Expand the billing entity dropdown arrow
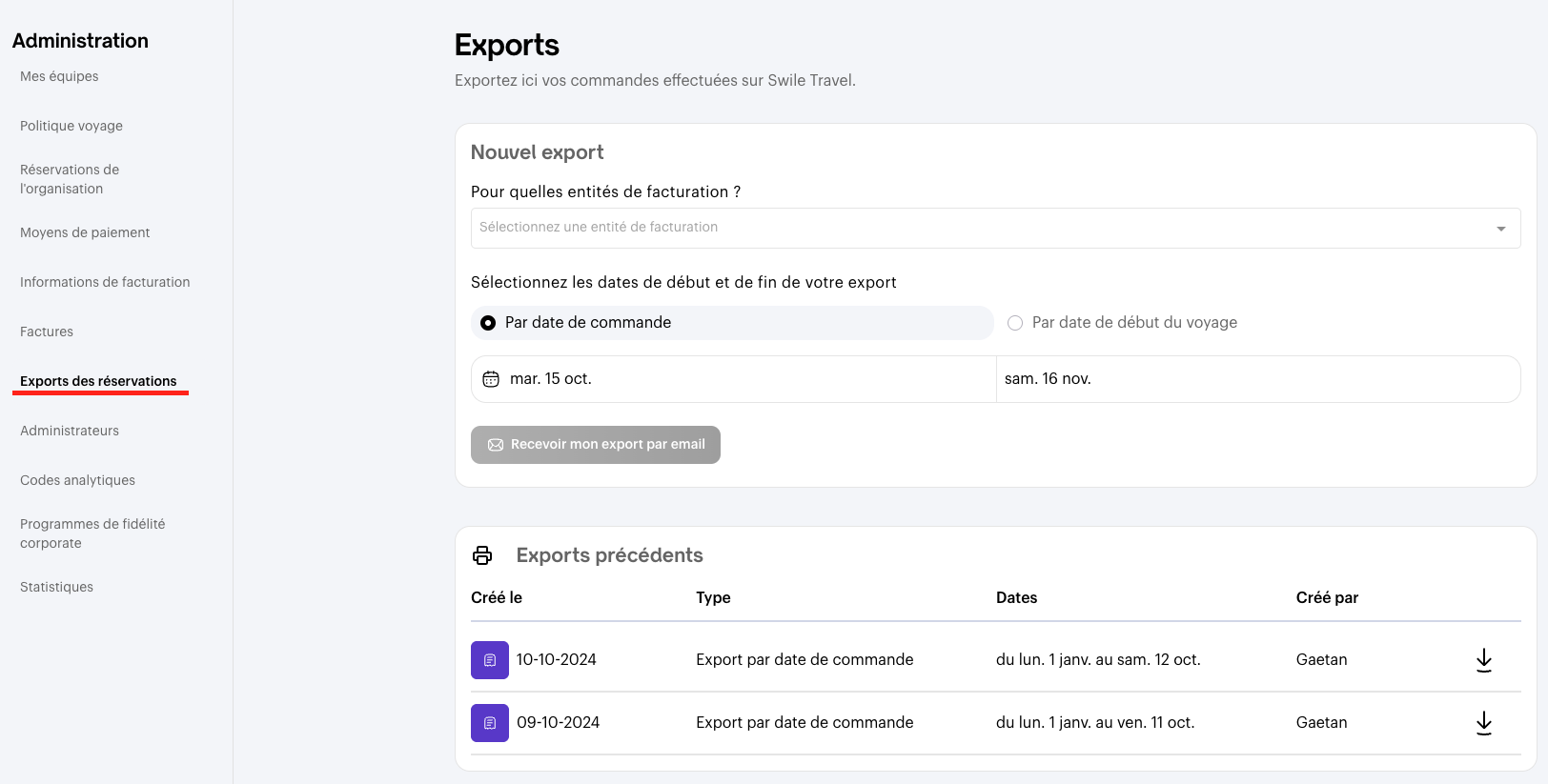The height and width of the screenshot is (784, 1548). pos(1500,229)
